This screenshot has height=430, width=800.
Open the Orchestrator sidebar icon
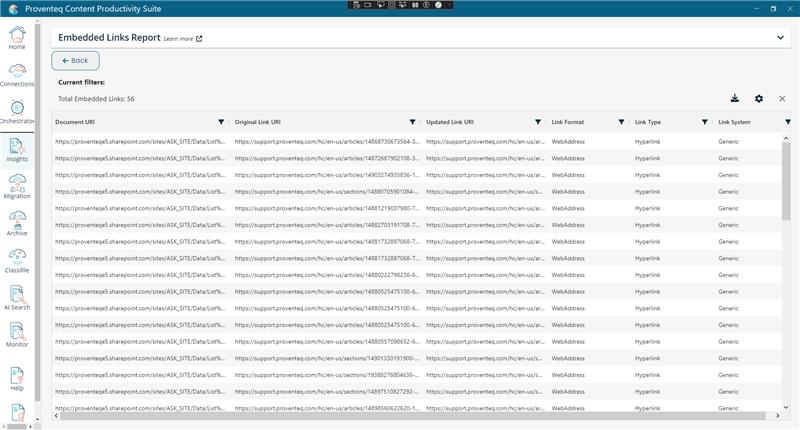click(x=17, y=112)
